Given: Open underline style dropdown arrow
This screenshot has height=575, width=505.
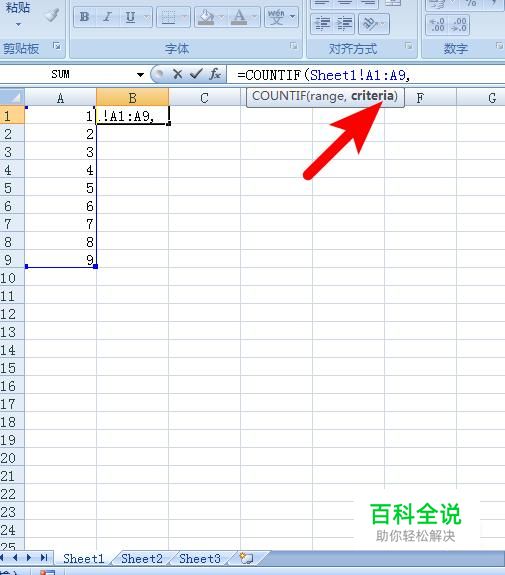Looking at the screenshot, I should (x=147, y=17).
